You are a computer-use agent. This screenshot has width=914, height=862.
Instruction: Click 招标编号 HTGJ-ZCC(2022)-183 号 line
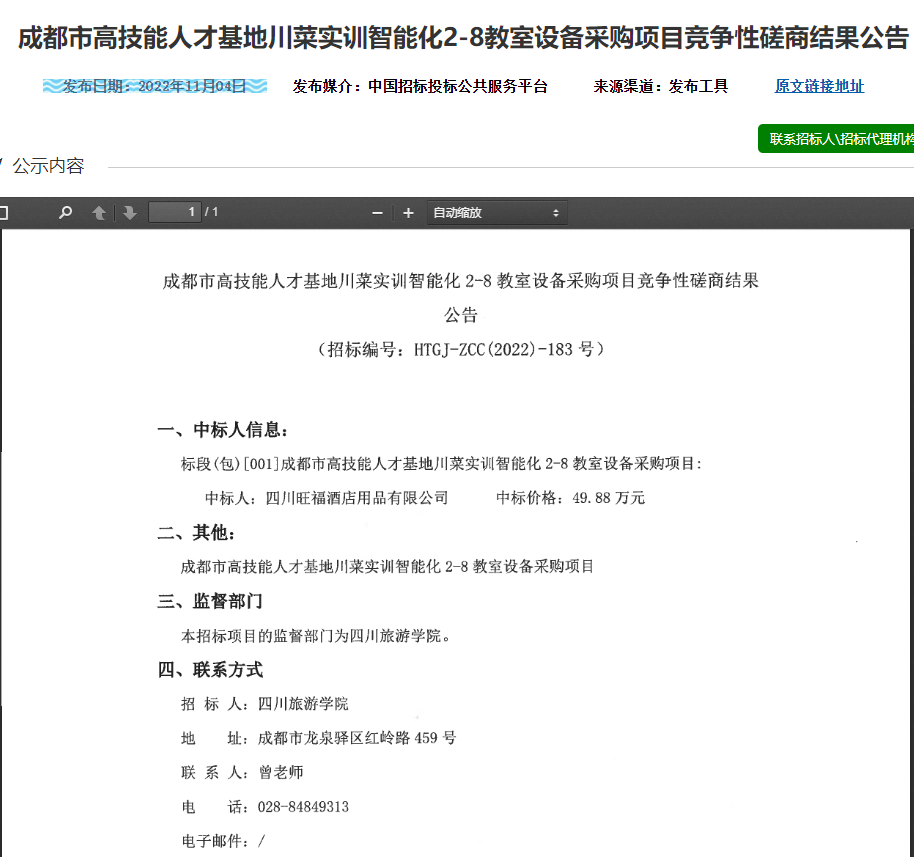tap(460, 350)
